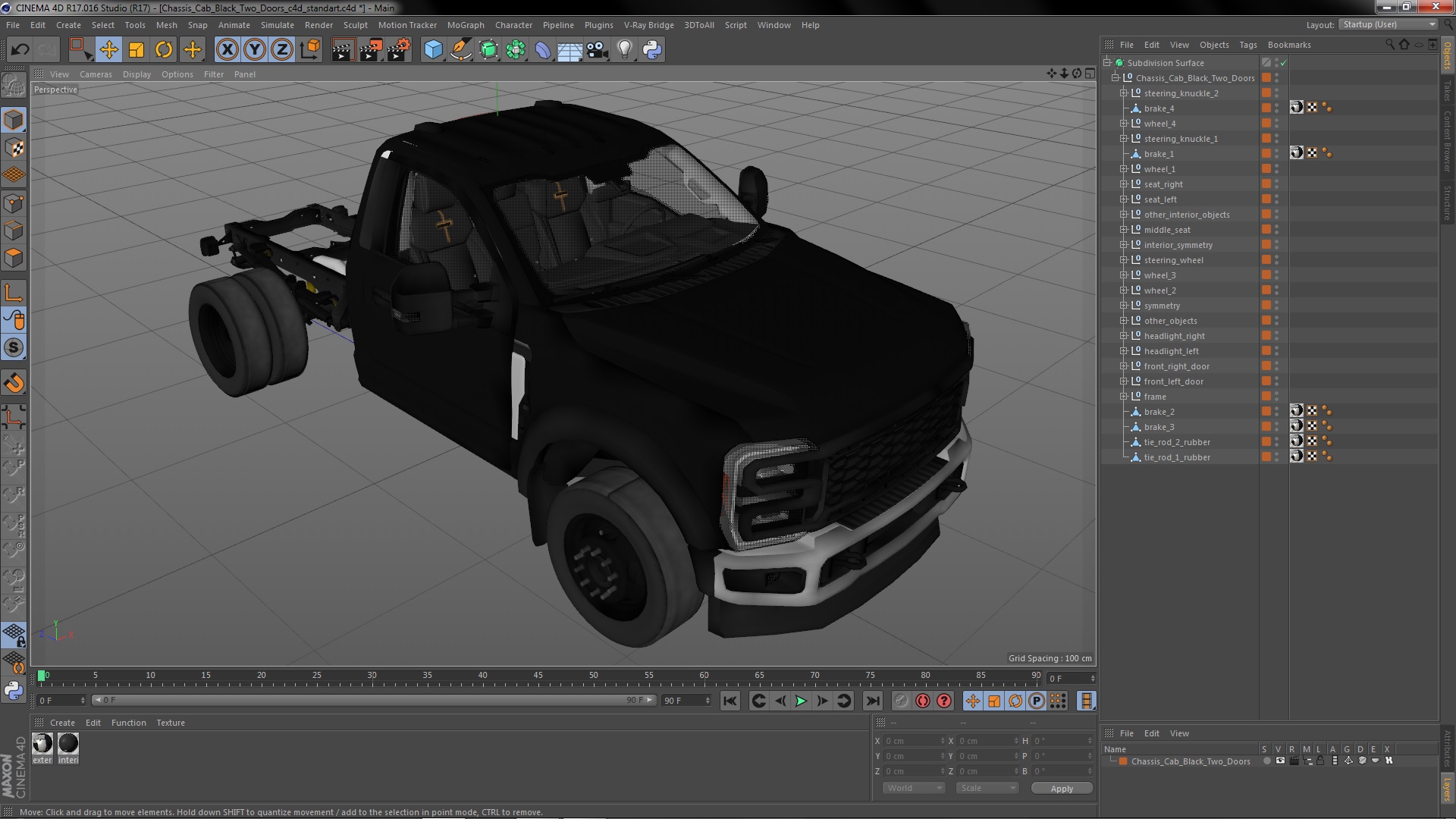Screen dimensions: 1456x819
Task: Click orange layer color of brake_4
Action: (1266, 108)
